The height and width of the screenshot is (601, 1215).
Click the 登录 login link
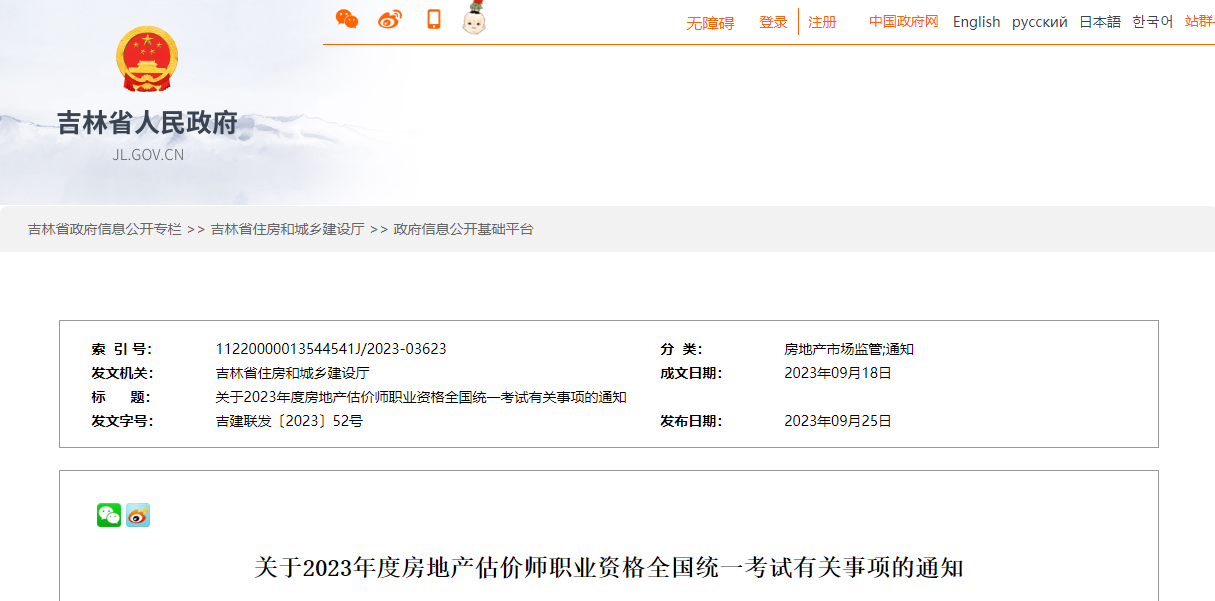click(x=773, y=22)
